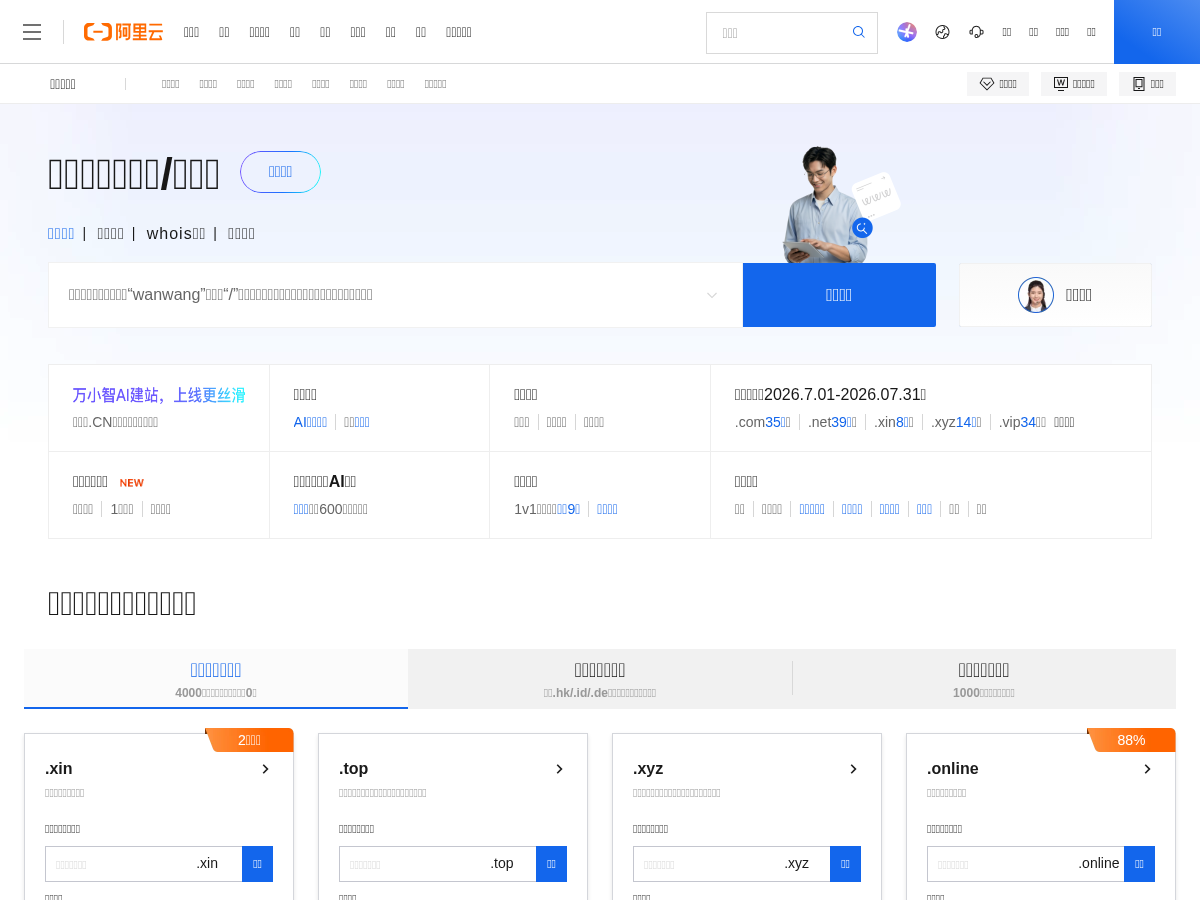The image size is (1200, 900).
Task: Click the solid blue button at header's right end
Action: [x=1157, y=32]
